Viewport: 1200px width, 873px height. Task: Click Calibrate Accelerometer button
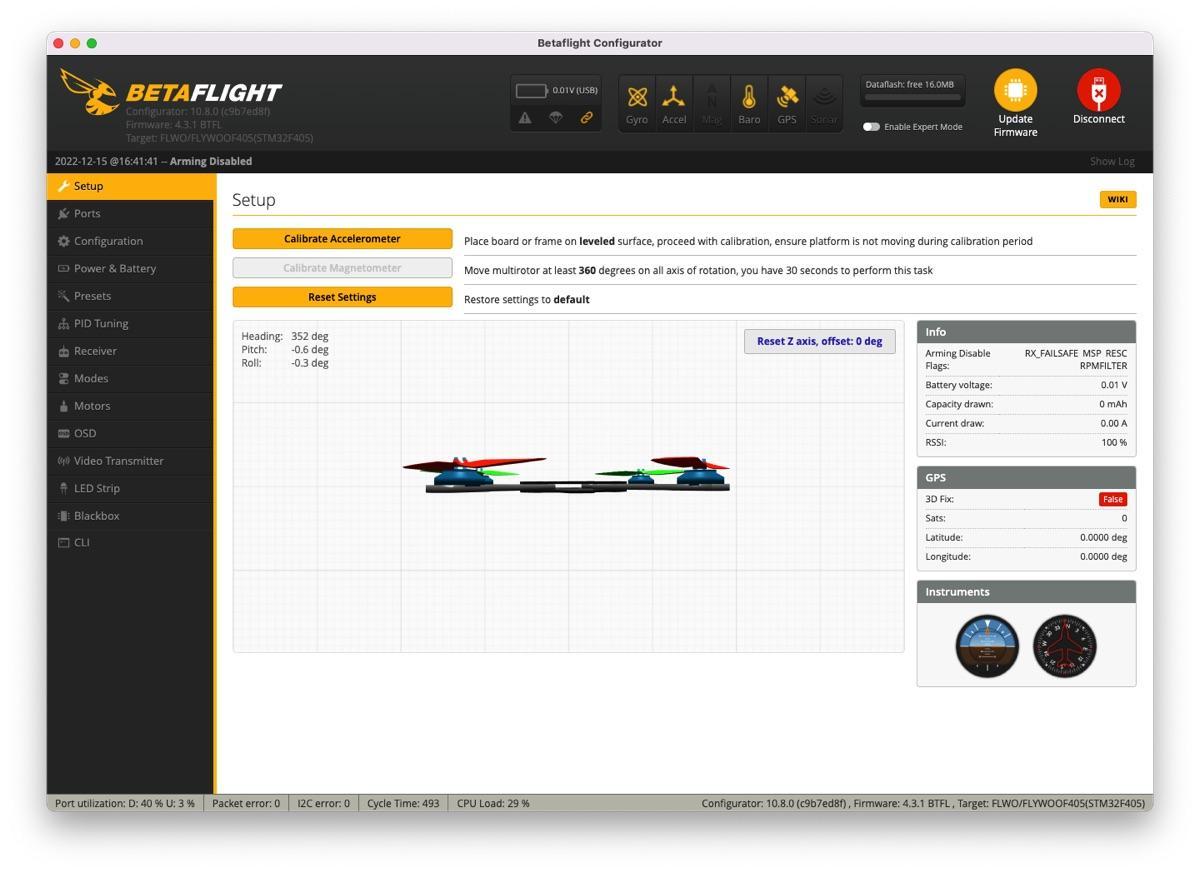(342, 239)
